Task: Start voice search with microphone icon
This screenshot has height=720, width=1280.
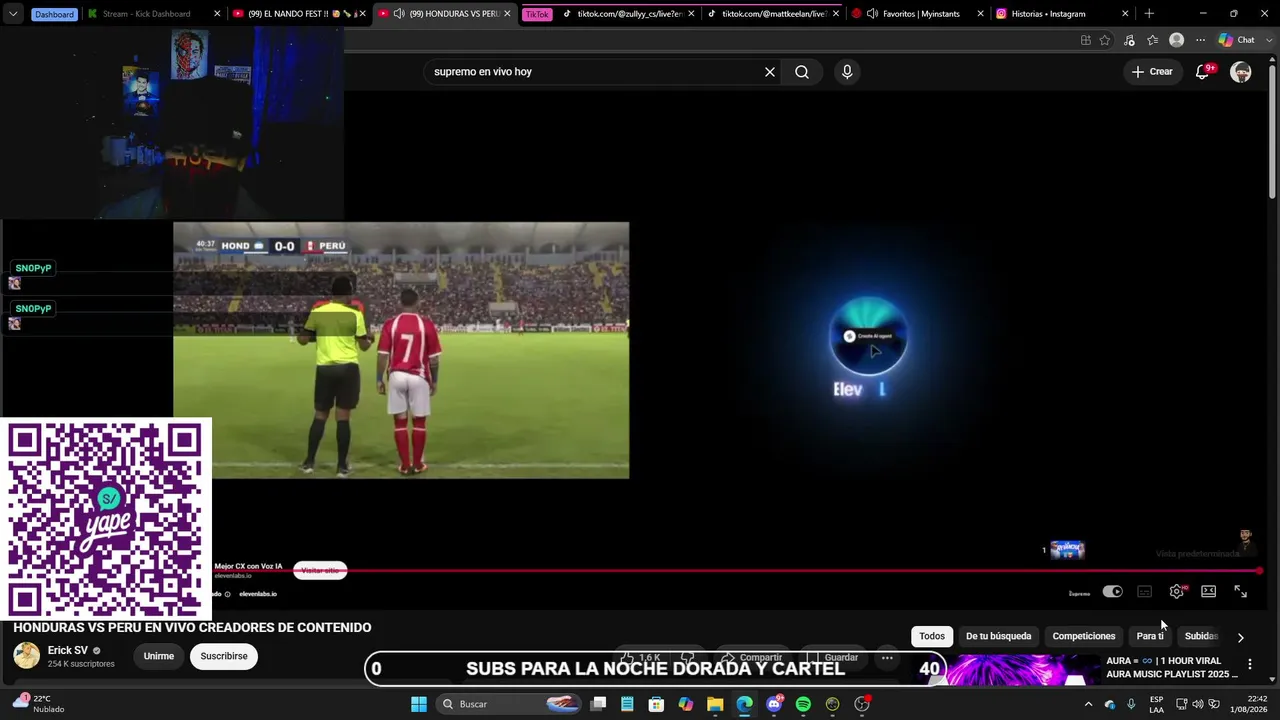Action: (847, 72)
